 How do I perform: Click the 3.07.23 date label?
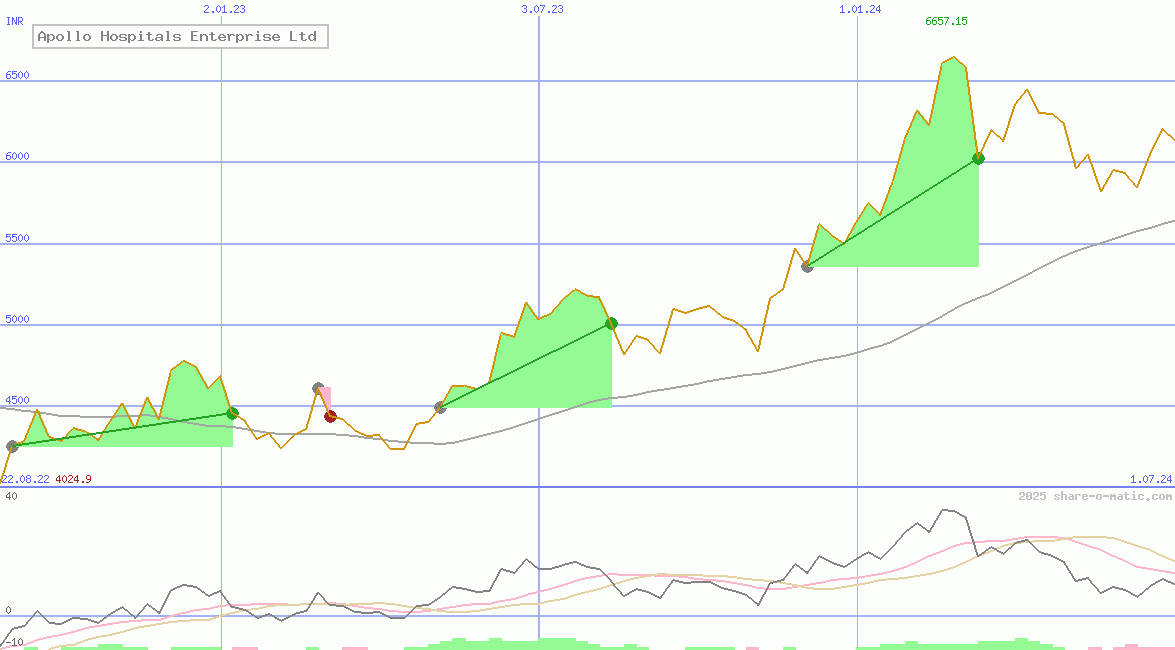tap(543, 9)
